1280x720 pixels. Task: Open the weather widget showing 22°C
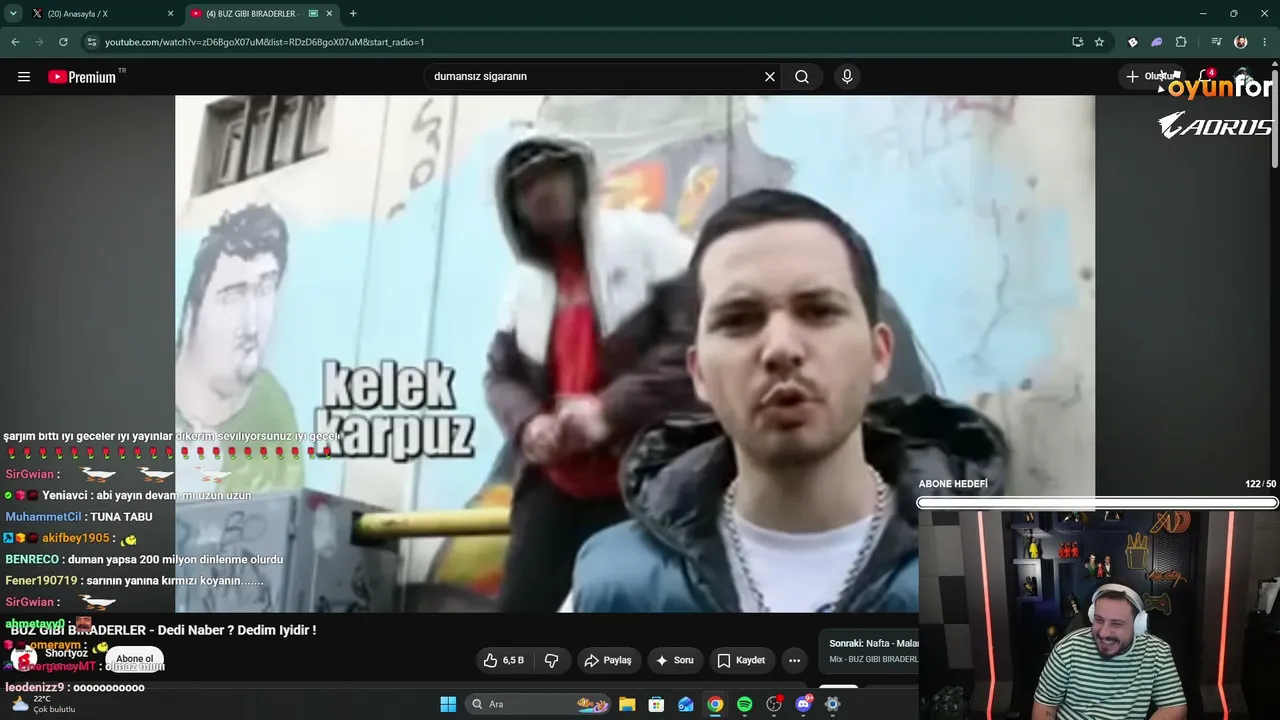tap(42, 704)
